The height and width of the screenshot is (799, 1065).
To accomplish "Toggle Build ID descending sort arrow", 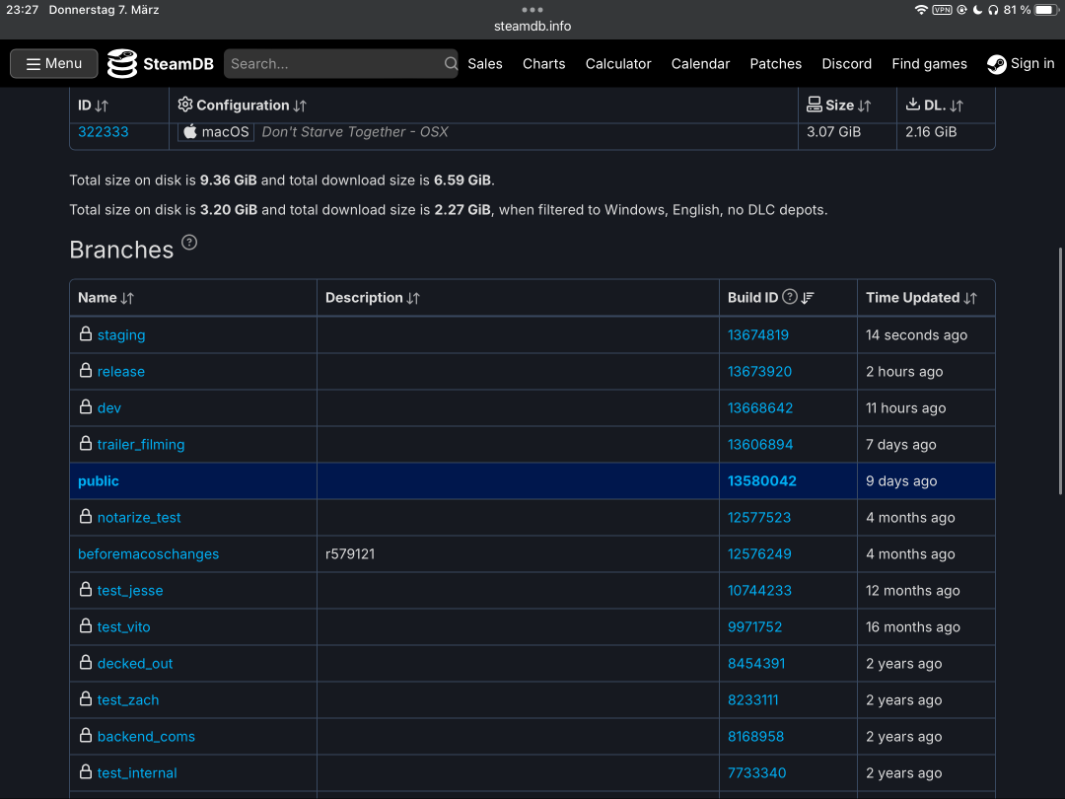I will pyautogui.click(x=808, y=298).
